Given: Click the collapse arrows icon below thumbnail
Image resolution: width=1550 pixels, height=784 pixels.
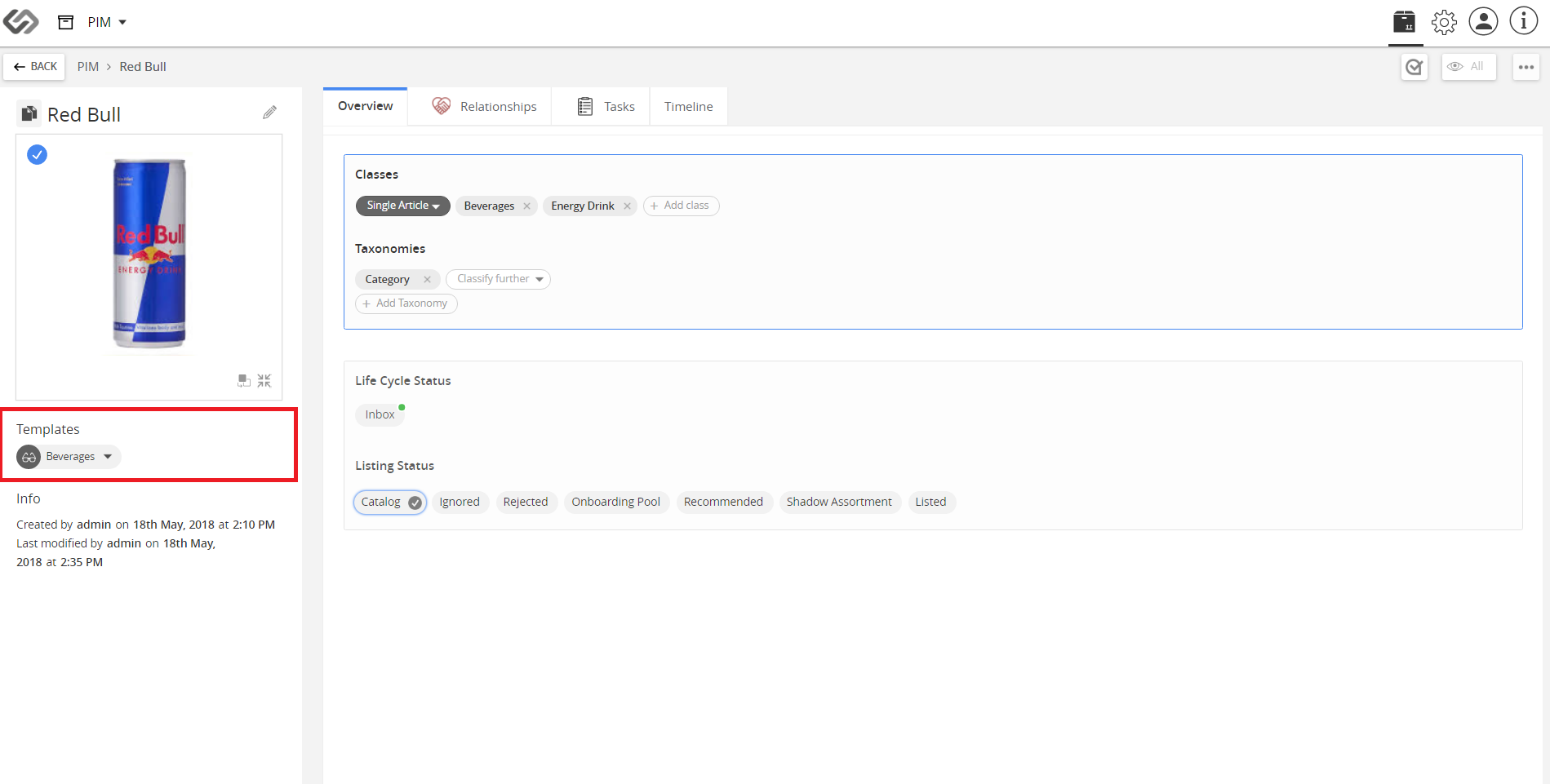Looking at the screenshot, I should tap(264, 381).
